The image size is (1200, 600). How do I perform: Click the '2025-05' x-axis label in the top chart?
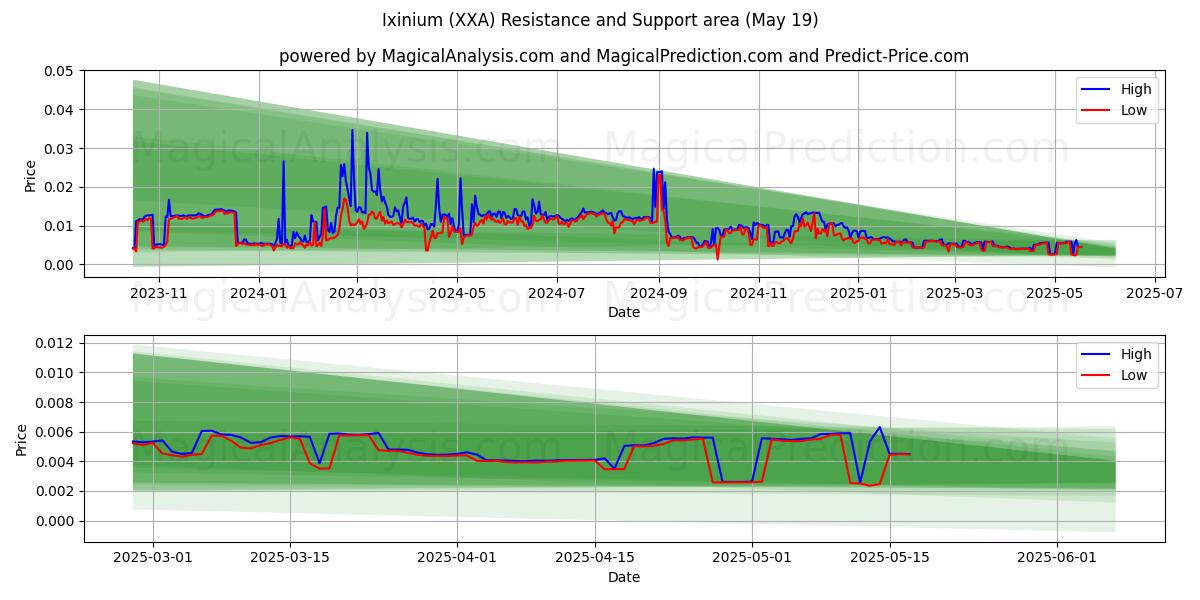pos(1054,294)
